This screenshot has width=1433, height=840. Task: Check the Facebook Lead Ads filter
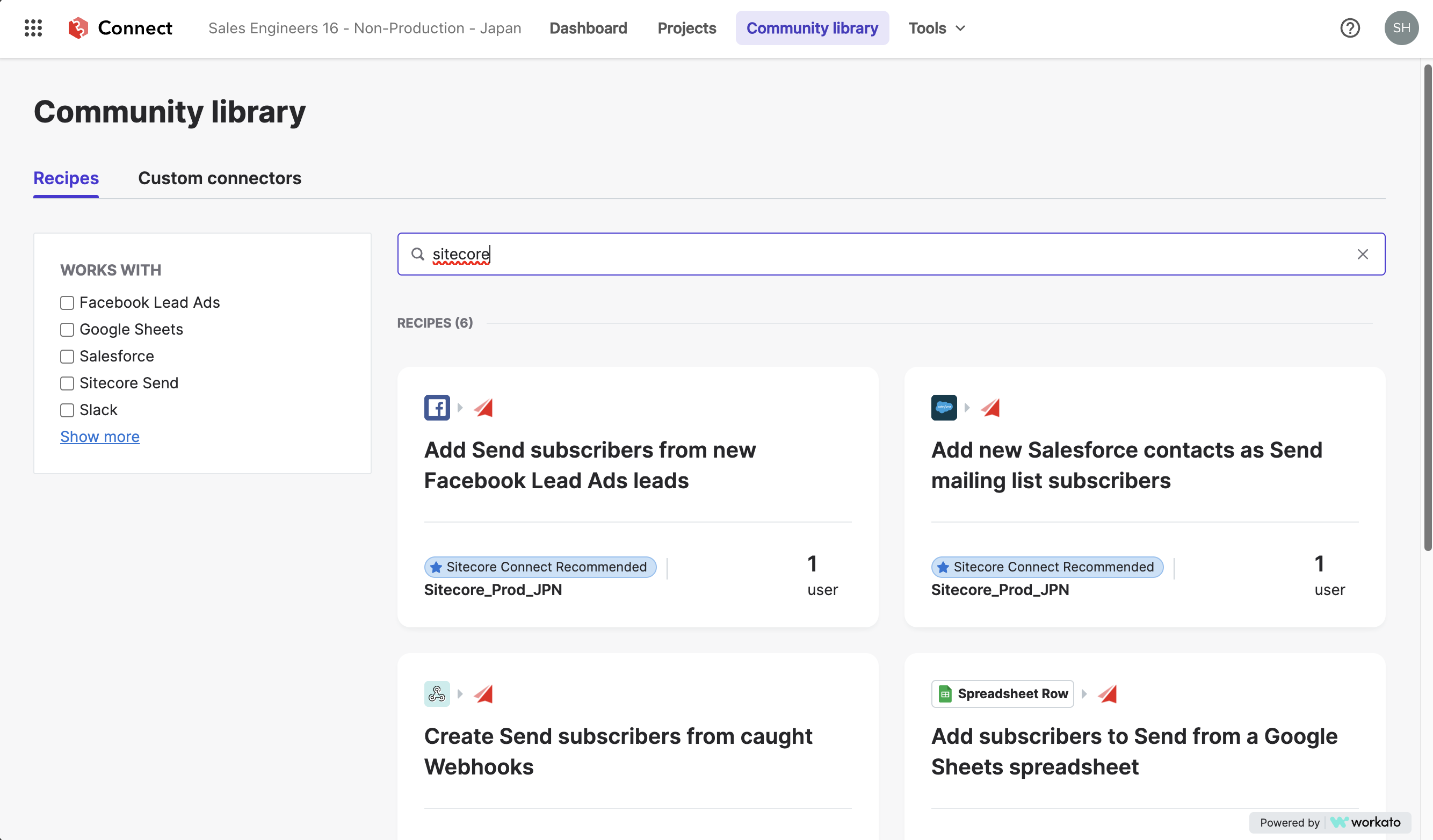(x=67, y=302)
